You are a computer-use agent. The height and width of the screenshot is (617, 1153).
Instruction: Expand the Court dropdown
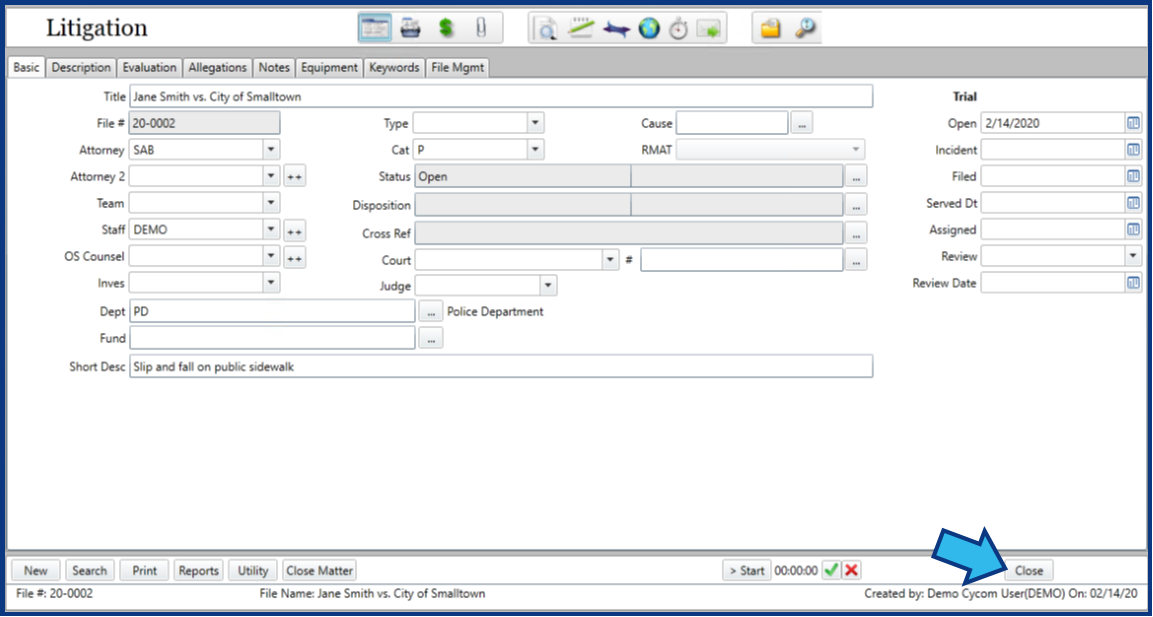pos(610,260)
